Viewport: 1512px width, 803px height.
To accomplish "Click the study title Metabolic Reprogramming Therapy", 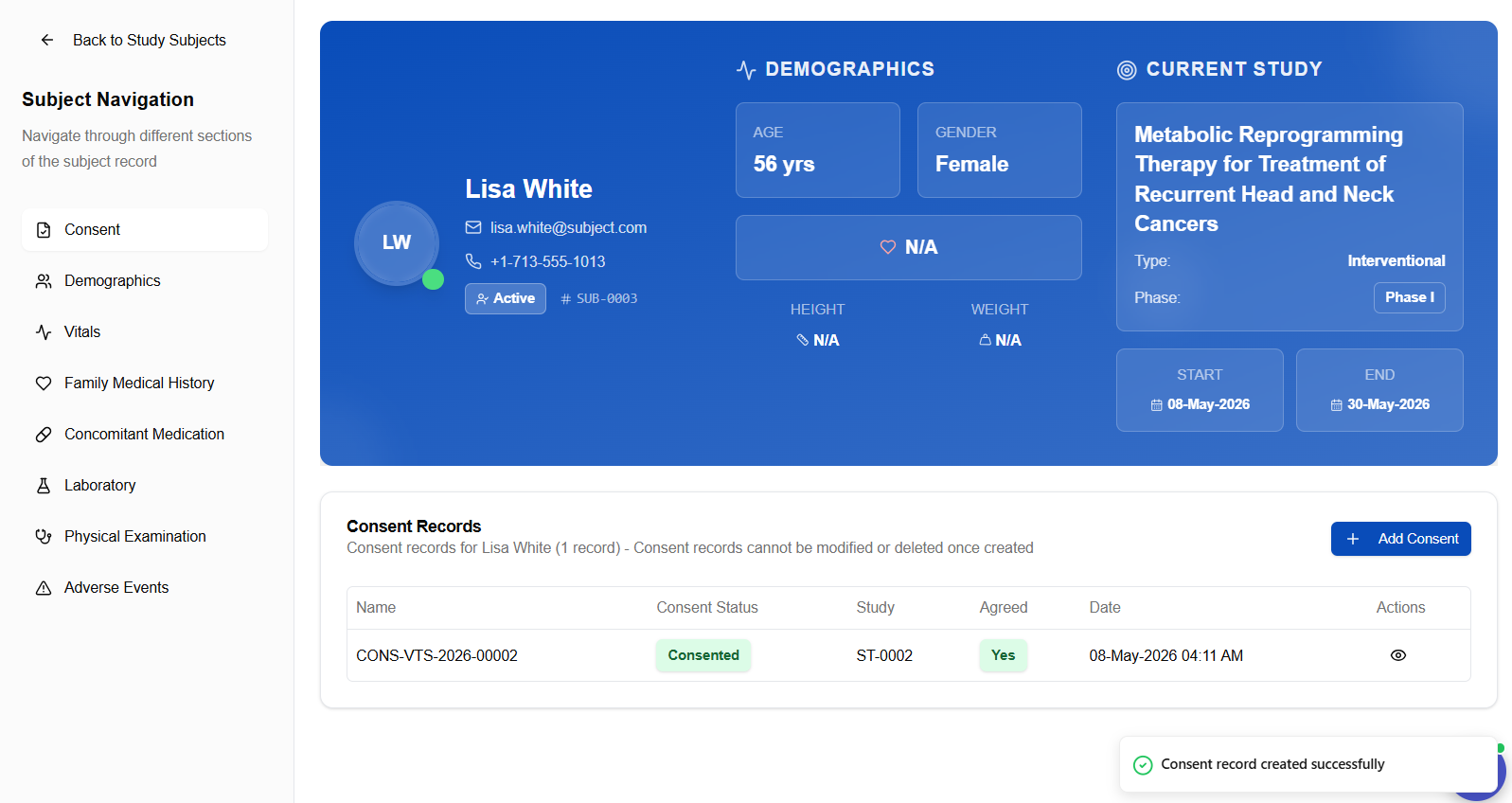I will tap(1269, 179).
